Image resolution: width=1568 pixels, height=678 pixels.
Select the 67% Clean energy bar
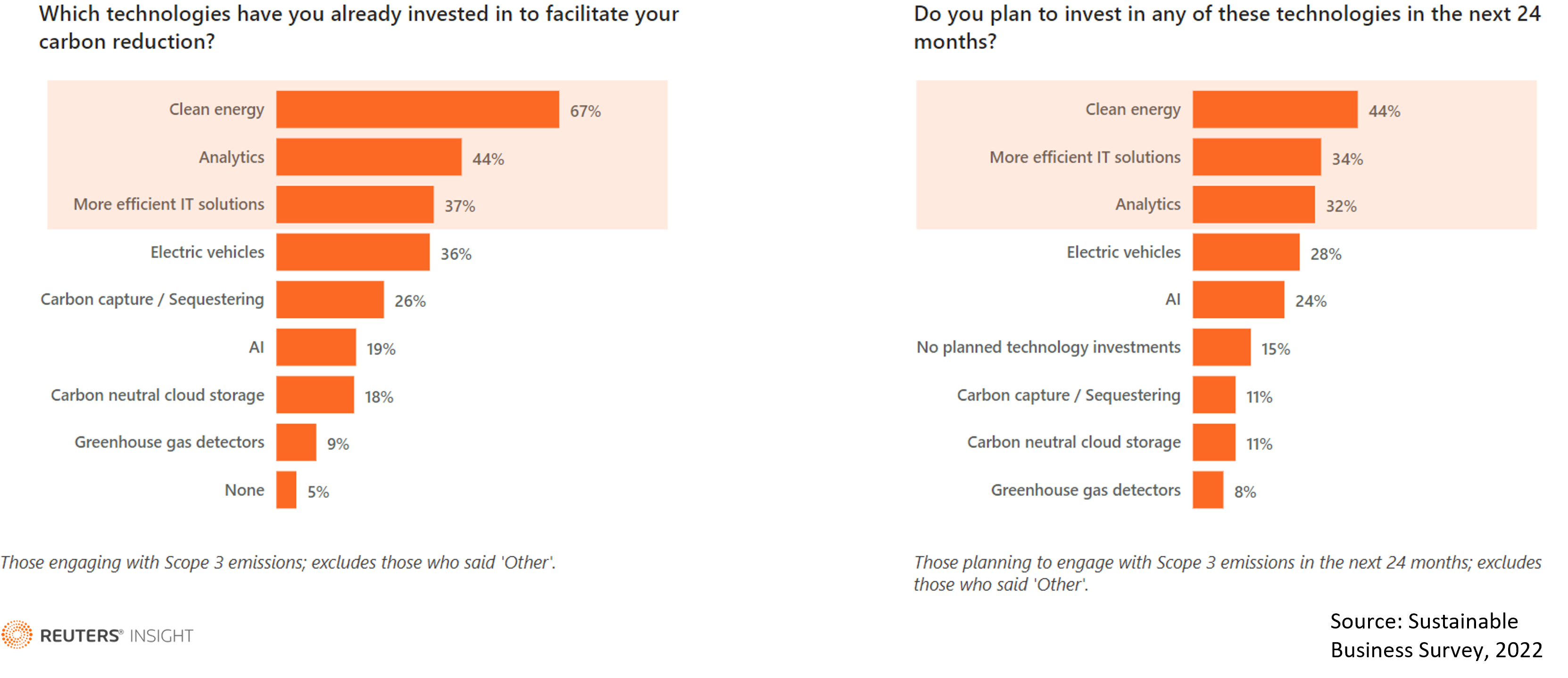[x=417, y=109]
